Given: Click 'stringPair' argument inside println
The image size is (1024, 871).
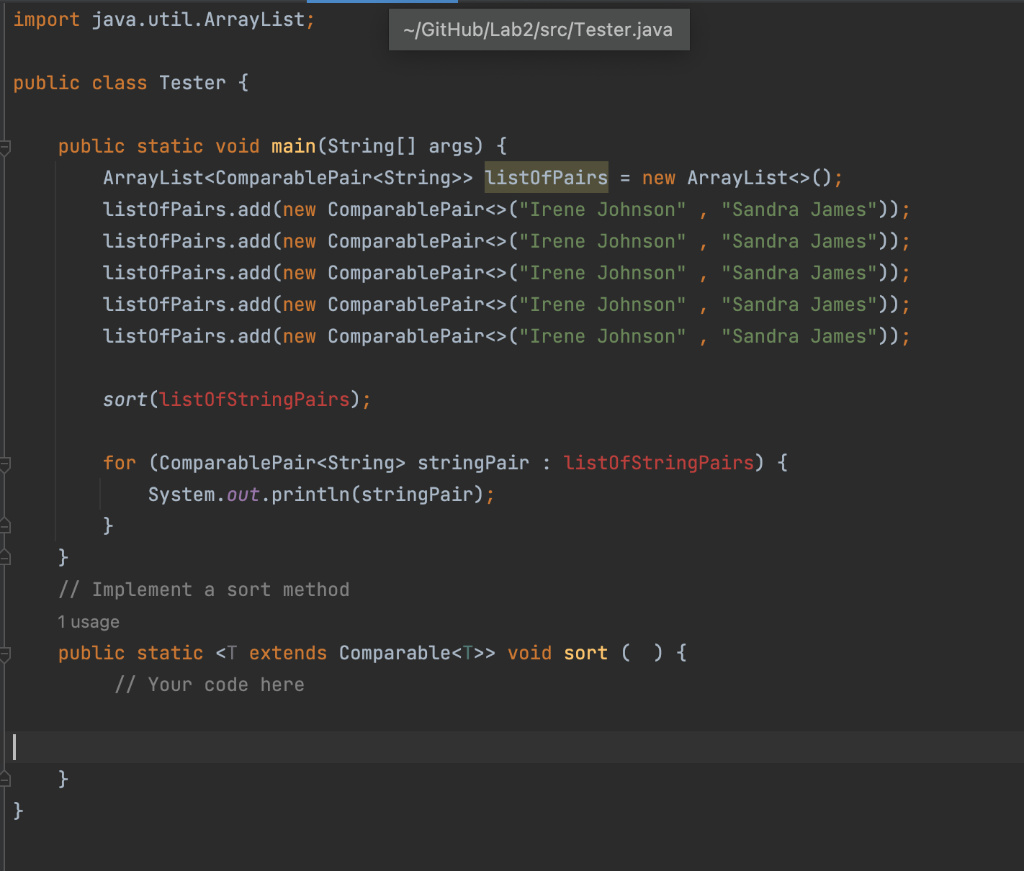Looking at the screenshot, I should pyautogui.click(x=417, y=494).
